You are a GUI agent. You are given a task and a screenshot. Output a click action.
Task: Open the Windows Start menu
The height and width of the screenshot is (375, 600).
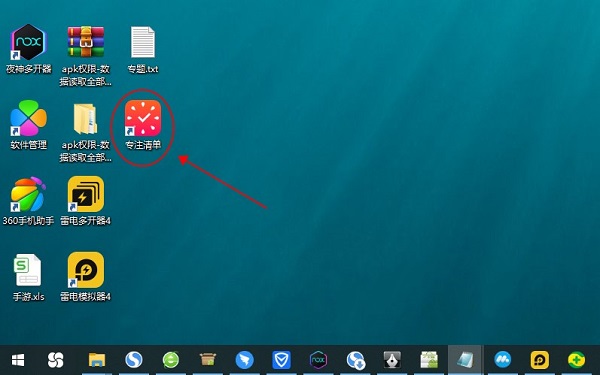point(18,360)
